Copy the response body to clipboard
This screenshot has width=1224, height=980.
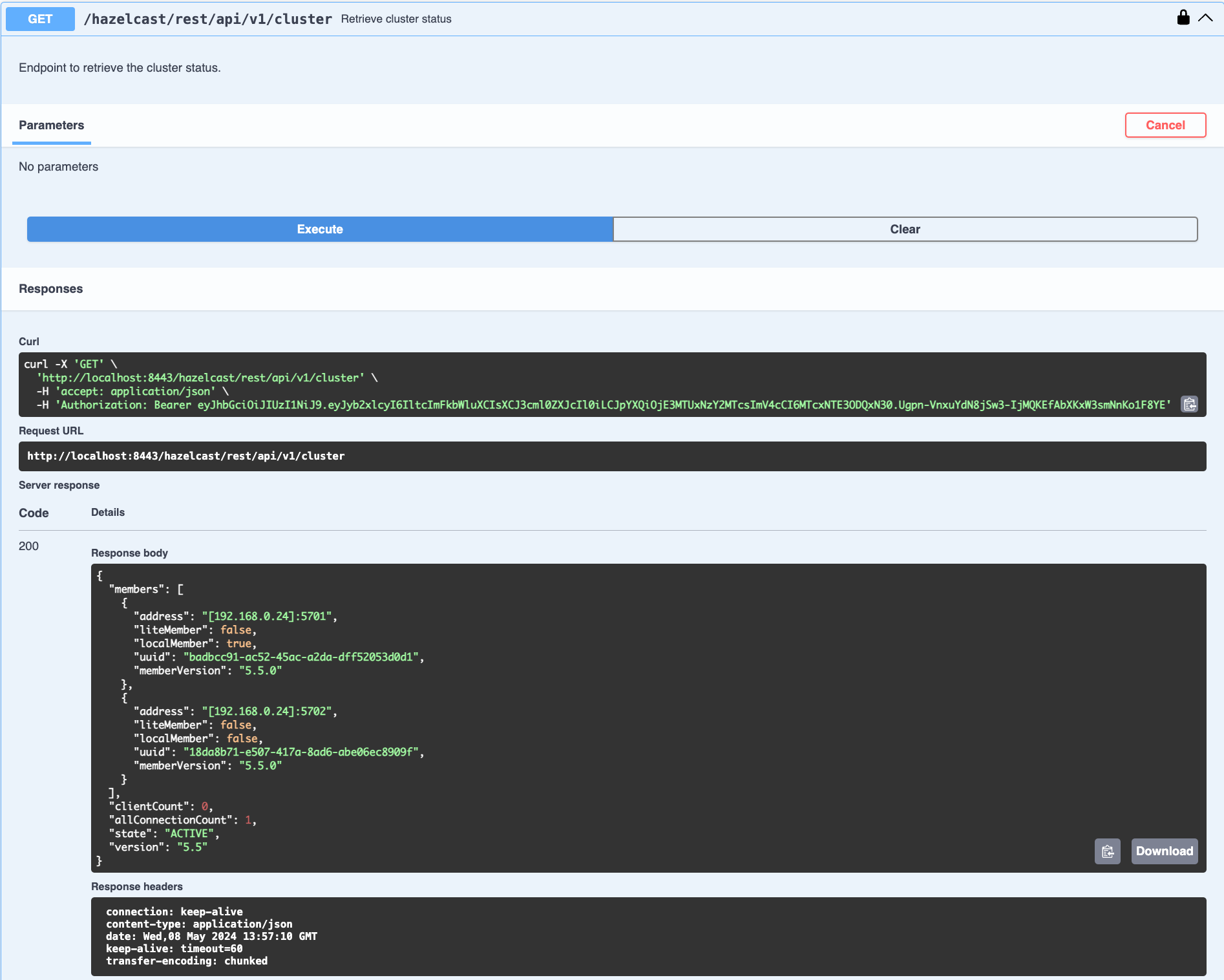[x=1108, y=851]
